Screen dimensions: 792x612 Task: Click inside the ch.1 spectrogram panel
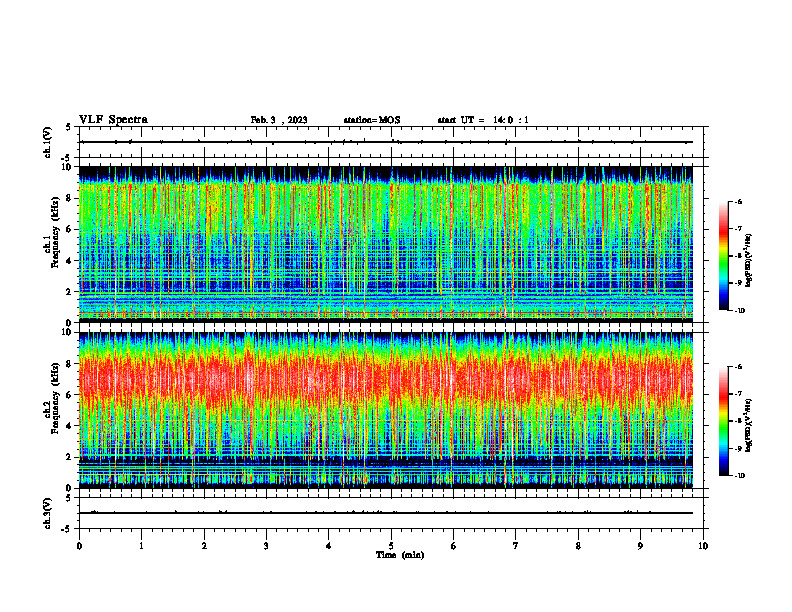[385, 244]
